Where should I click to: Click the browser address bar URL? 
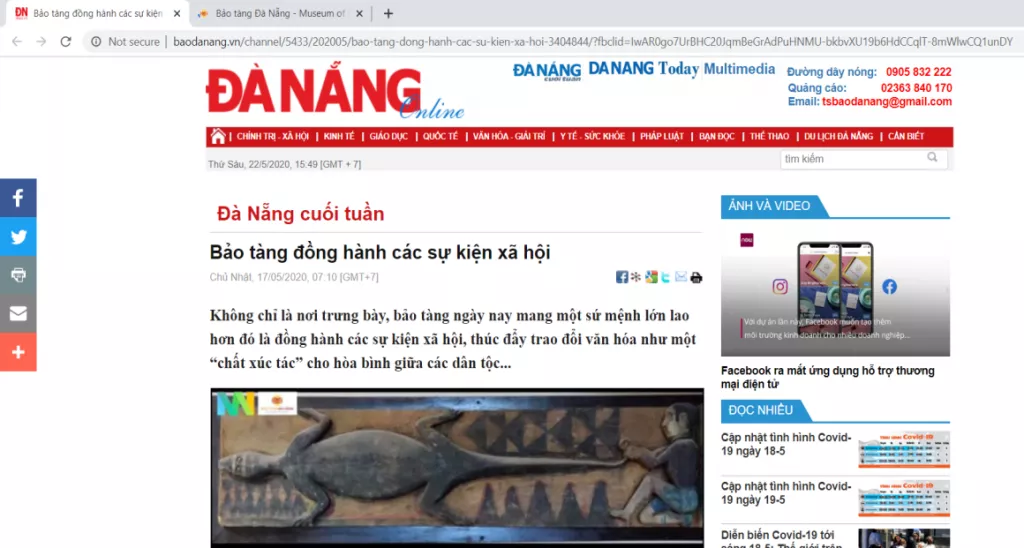coord(593,42)
